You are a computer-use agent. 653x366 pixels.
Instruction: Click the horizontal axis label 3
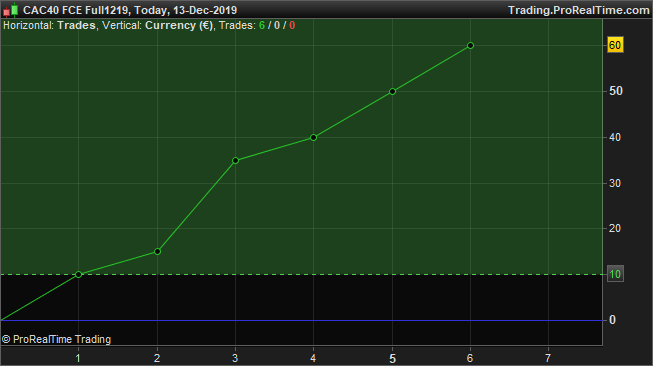[235, 358]
